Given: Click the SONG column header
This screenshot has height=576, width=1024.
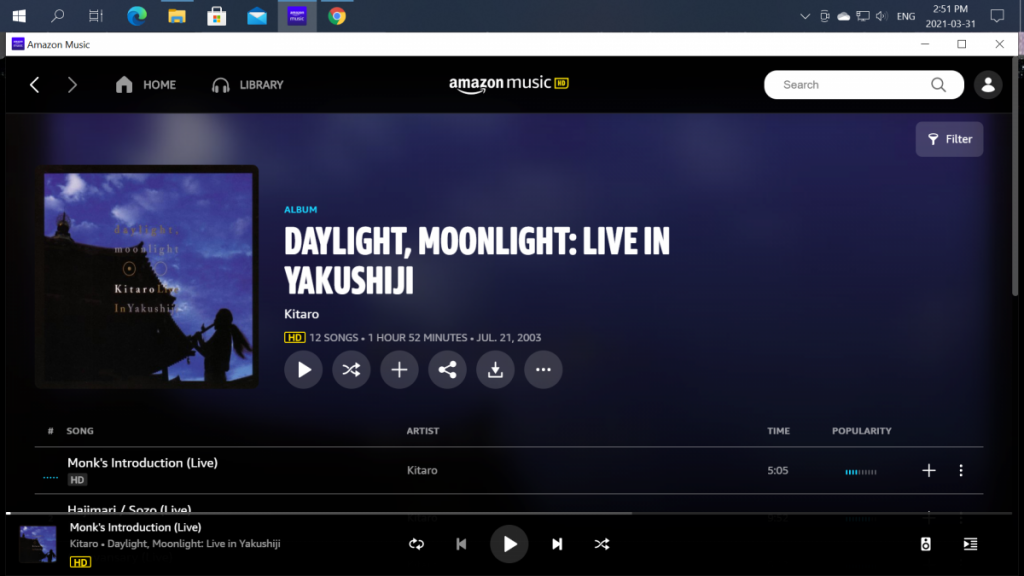Looking at the screenshot, I should [80, 431].
